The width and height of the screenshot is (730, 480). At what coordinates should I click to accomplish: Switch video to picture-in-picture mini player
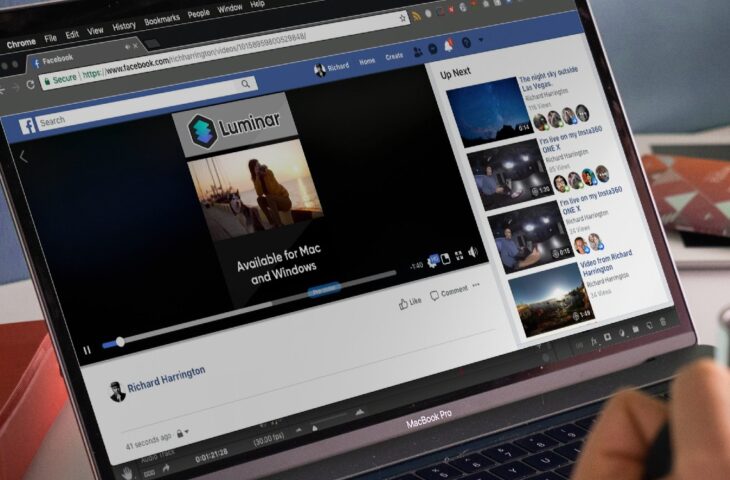[446, 258]
